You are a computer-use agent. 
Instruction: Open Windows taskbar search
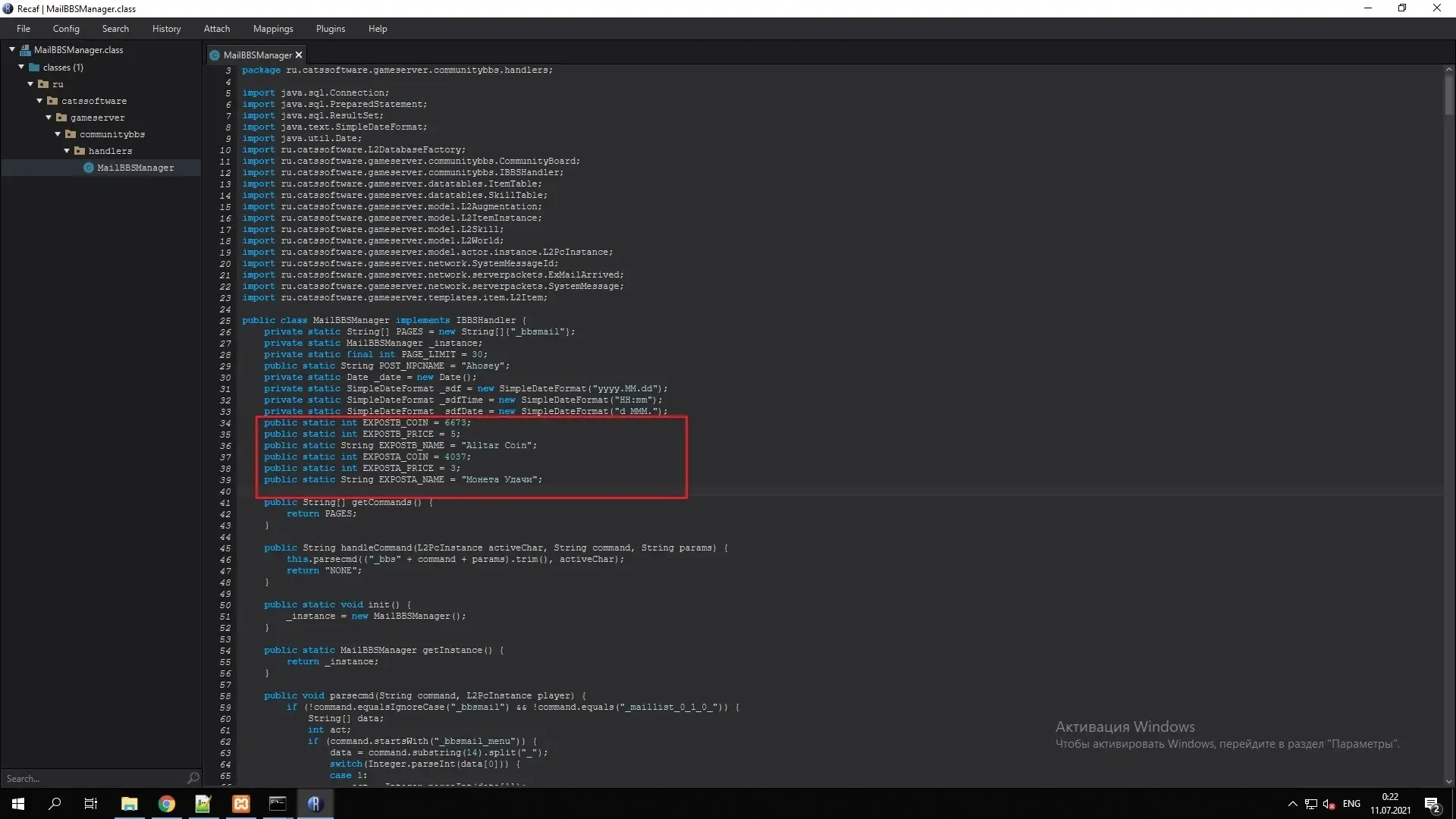(x=55, y=804)
